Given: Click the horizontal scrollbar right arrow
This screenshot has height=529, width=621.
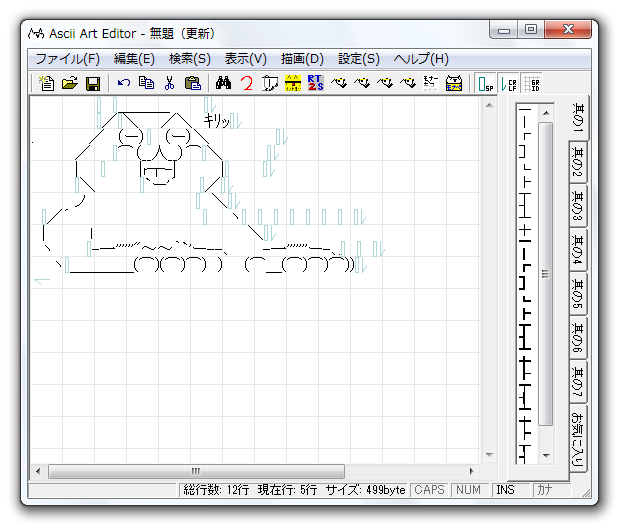Looking at the screenshot, I should (471, 471).
